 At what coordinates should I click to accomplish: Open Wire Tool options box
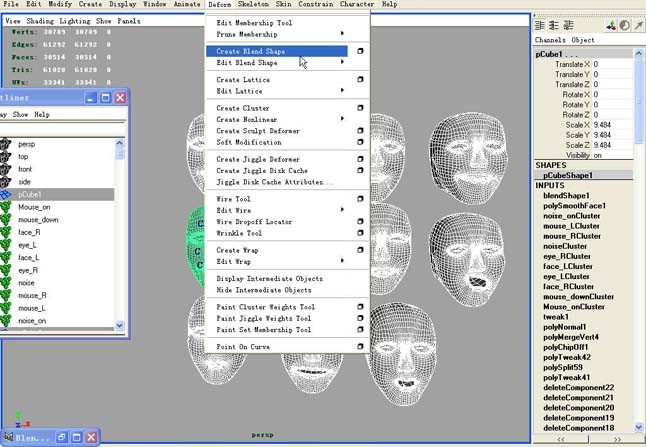(x=360, y=199)
